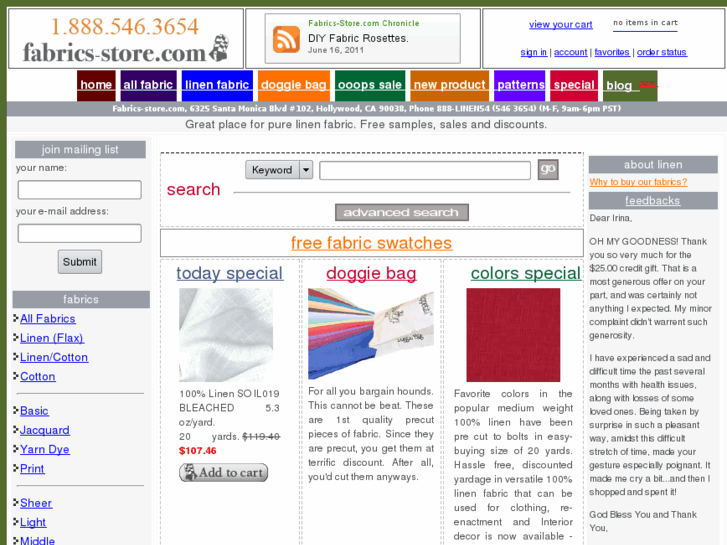Click the go search button
This screenshot has width=727, height=545.
(x=548, y=169)
